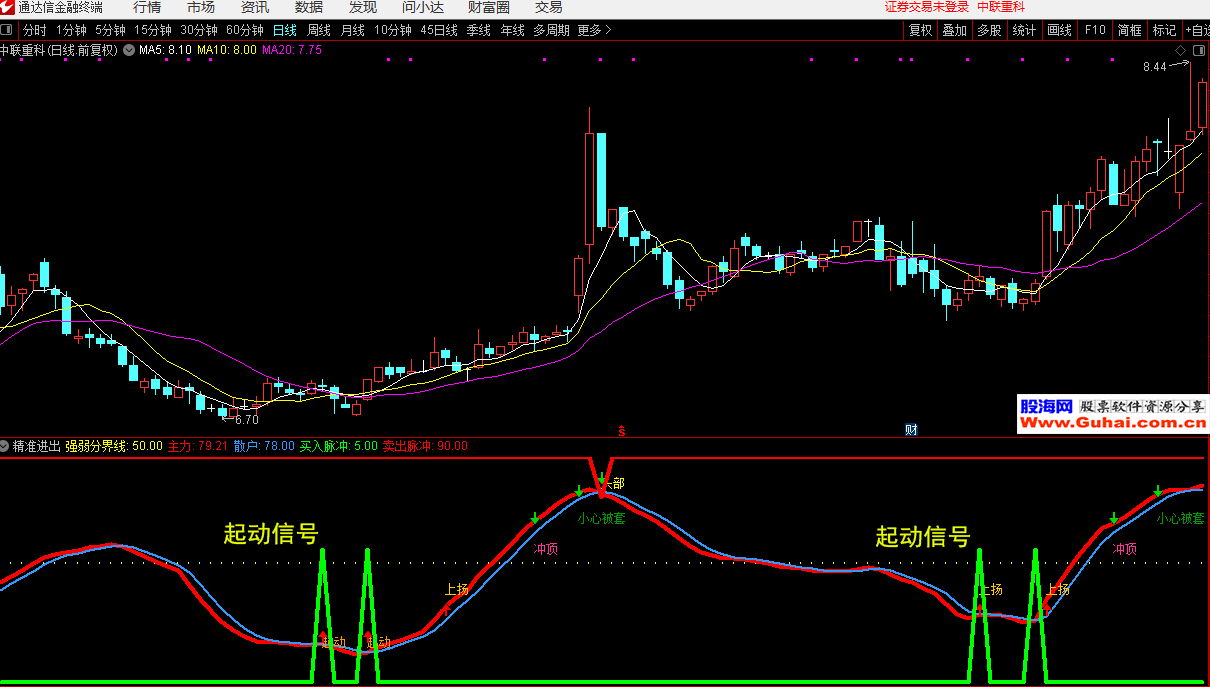The image size is (1210, 687).
Task: Click the 复权 toolbar button
Action: pos(920,30)
